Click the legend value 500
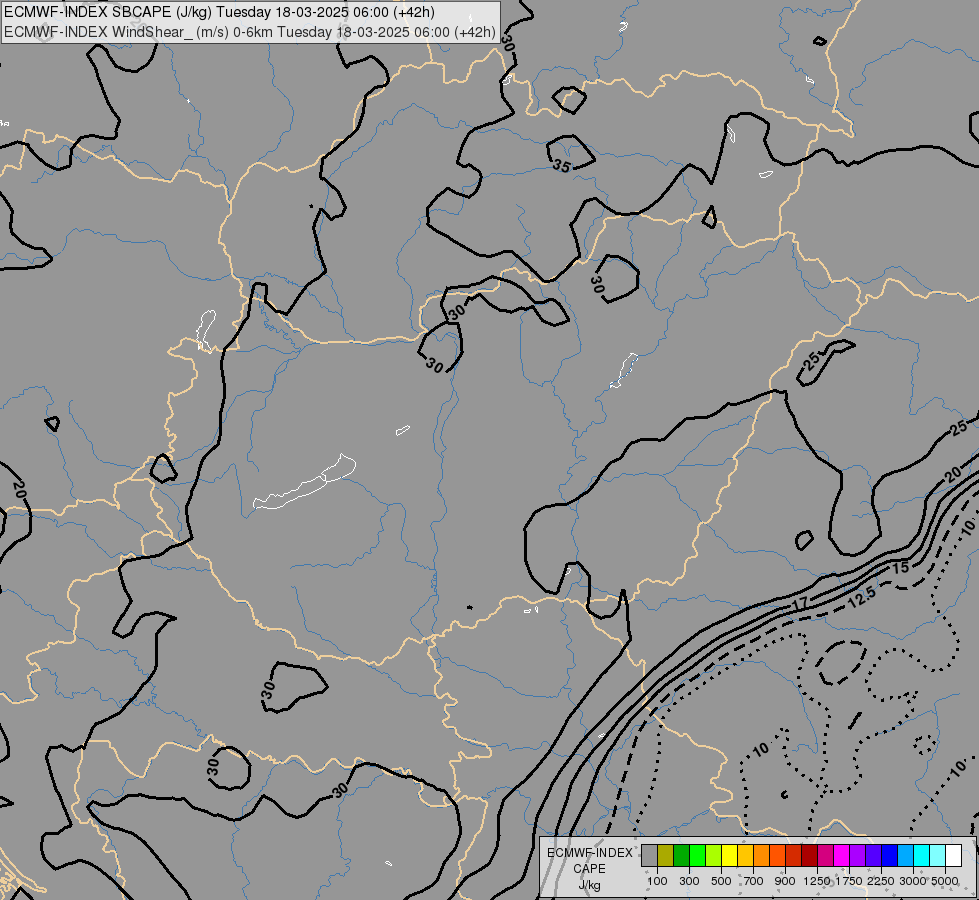Image resolution: width=979 pixels, height=900 pixels. point(721,881)
